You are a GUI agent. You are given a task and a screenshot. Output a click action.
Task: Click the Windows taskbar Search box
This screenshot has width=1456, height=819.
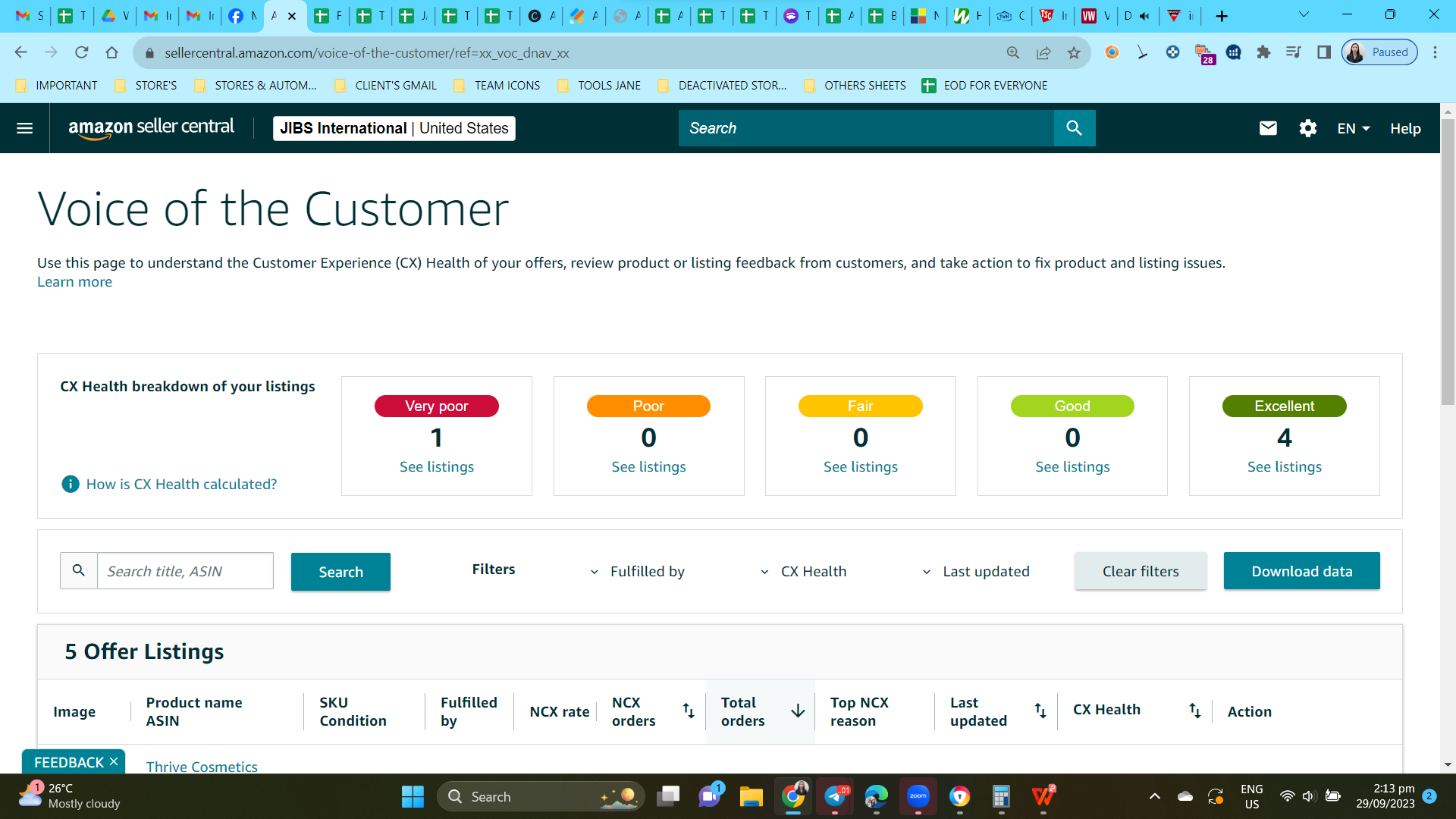pyautogui.click(x=541, y=796)
